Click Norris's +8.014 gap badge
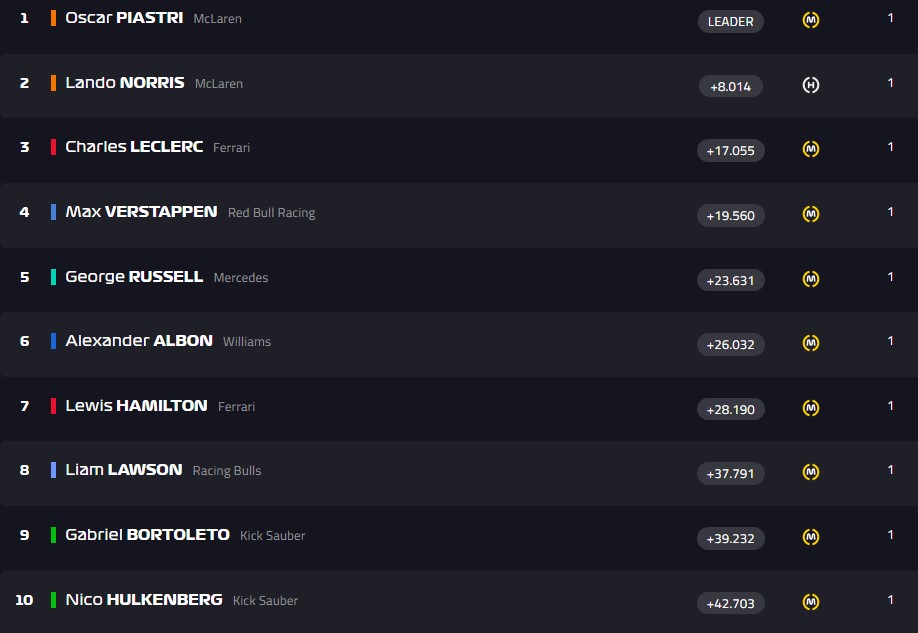Screen dimensions: 918x633 (x=730, y=86)
